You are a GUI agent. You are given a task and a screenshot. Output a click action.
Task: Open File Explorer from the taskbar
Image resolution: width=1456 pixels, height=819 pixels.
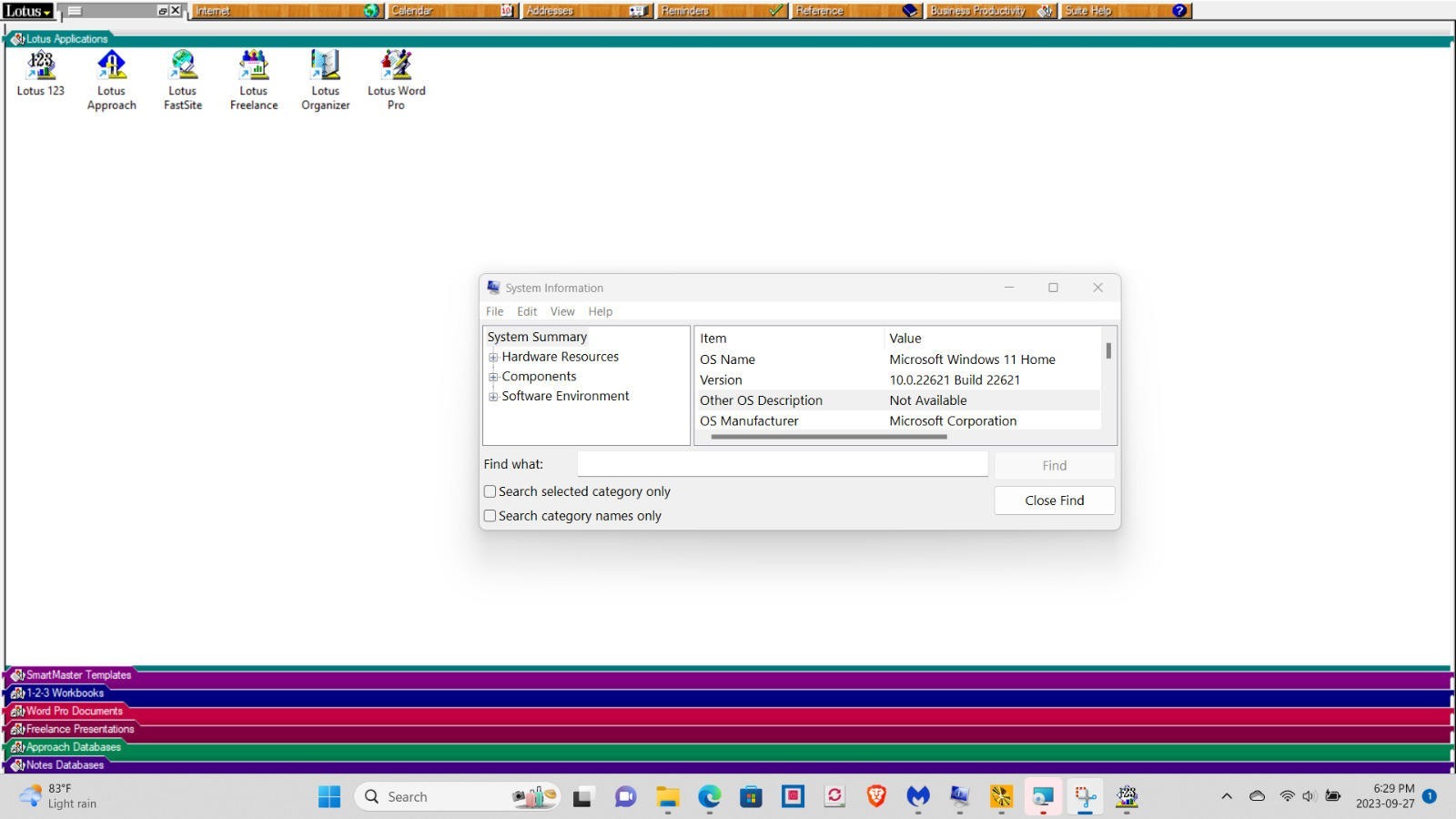[x=668, y=797]
